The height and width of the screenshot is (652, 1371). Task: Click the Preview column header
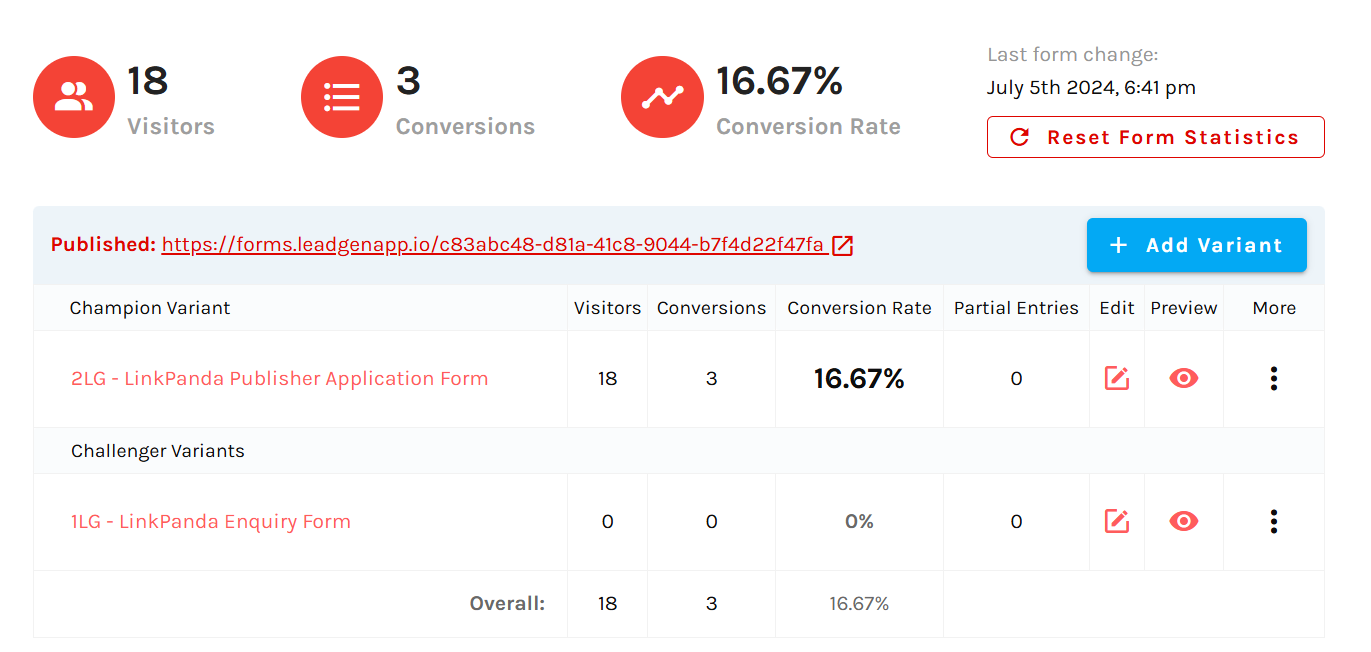pos(1184,308)
